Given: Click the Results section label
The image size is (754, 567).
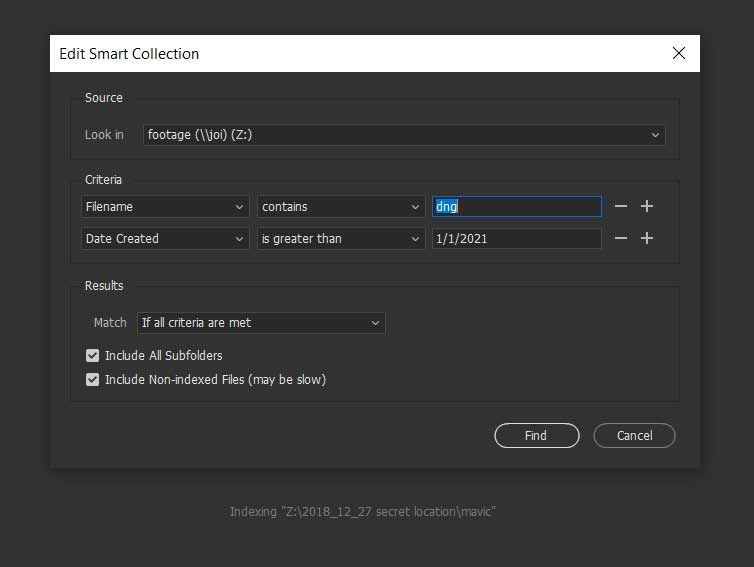Looking at the screenshot, I should (x=104, y=286).
